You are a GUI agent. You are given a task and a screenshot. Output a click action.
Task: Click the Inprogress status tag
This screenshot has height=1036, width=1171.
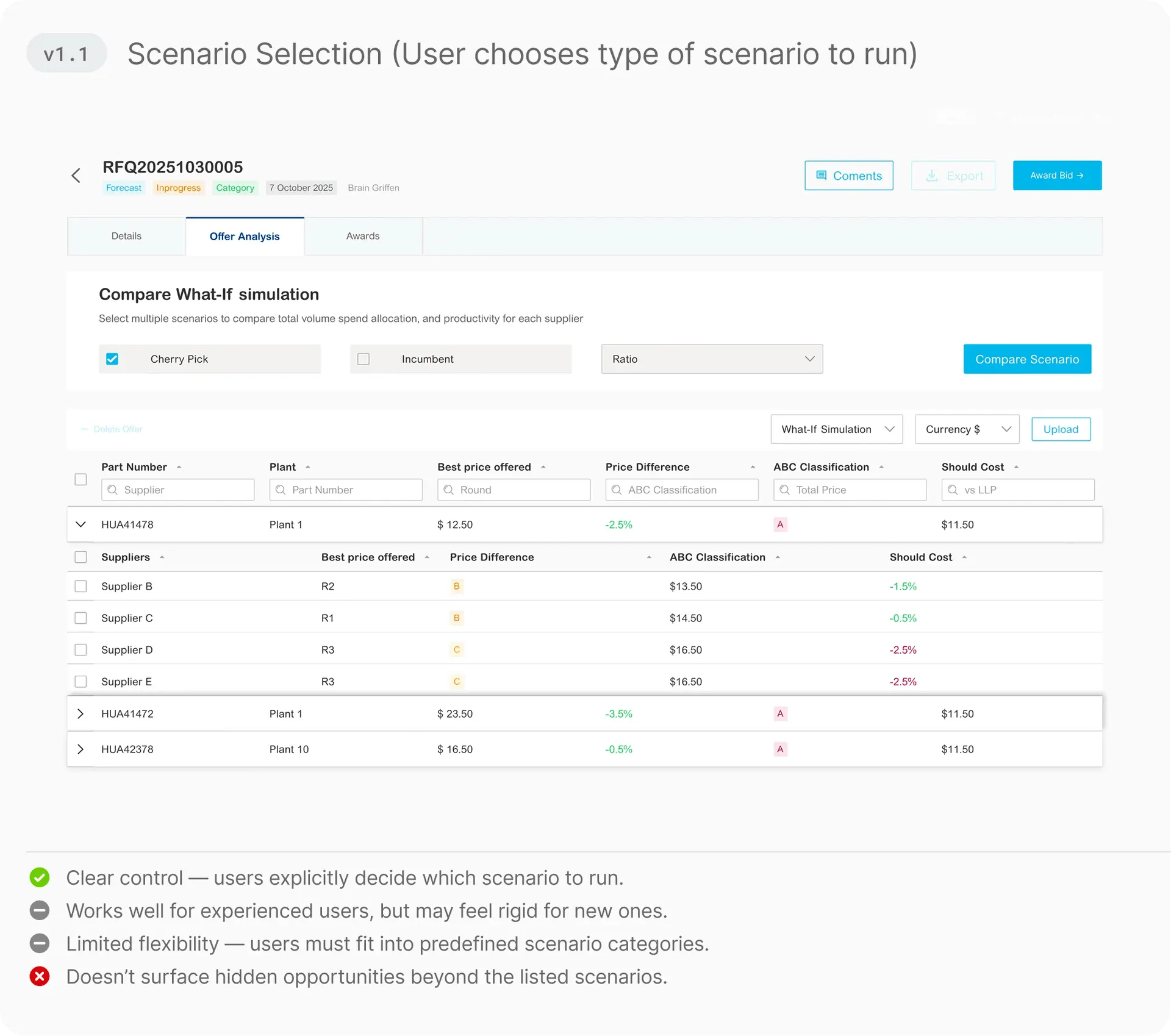(x=178, y=188)
